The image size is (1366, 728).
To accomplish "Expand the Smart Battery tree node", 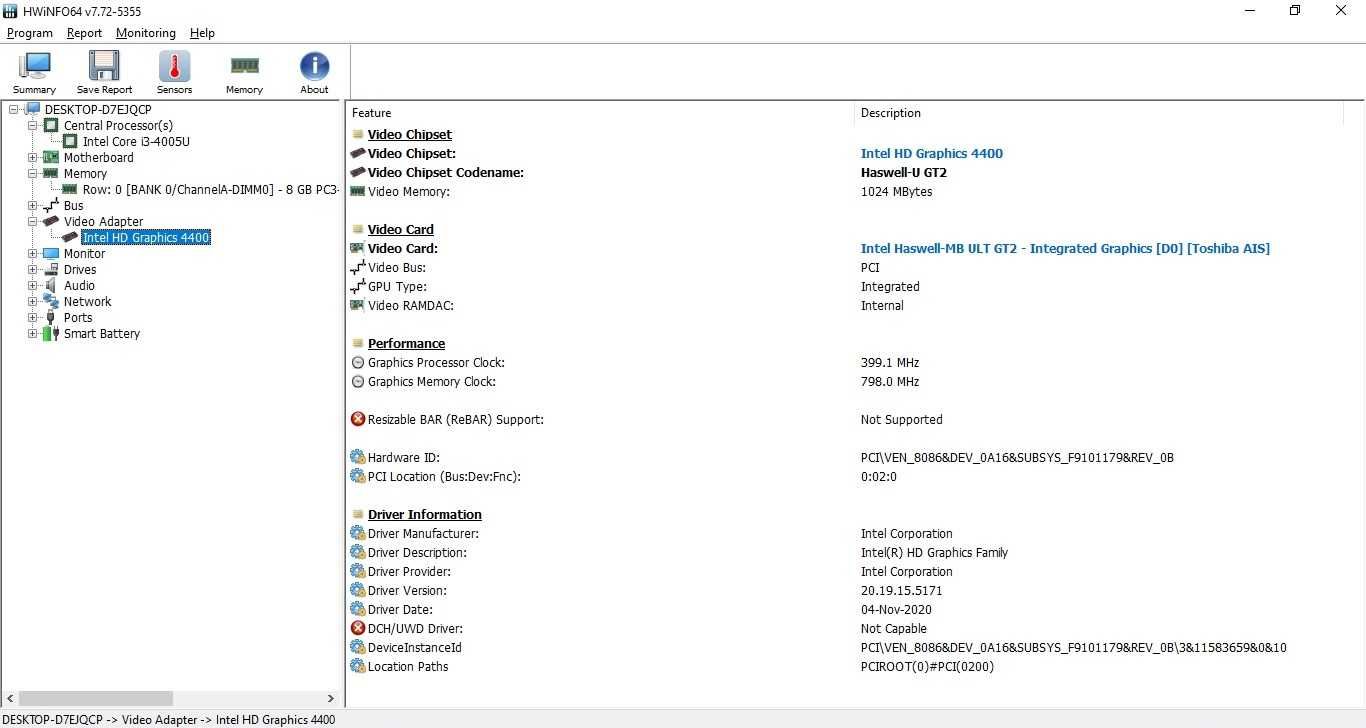I will point(32,333).
